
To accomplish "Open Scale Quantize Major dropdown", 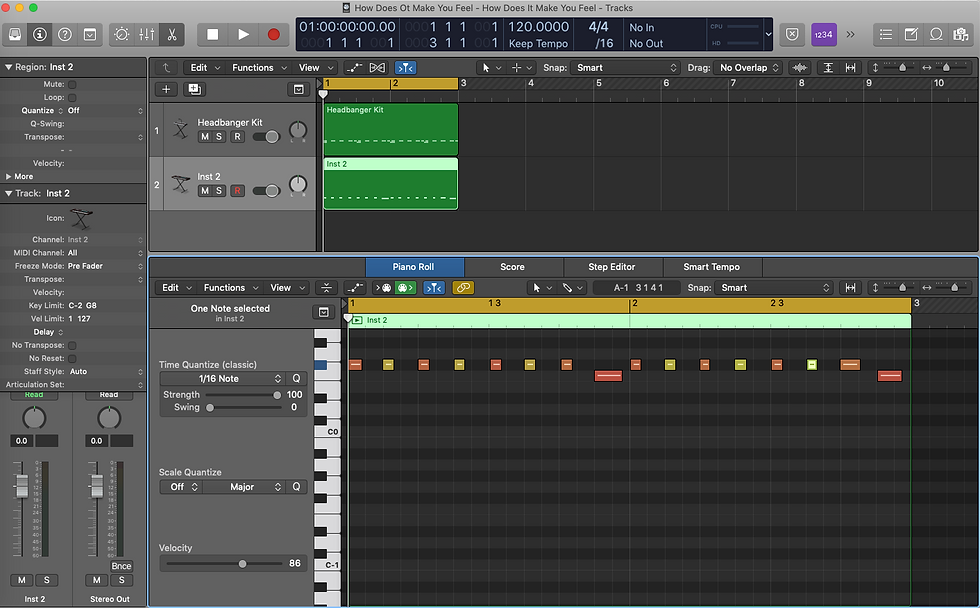I will [244, 487].
